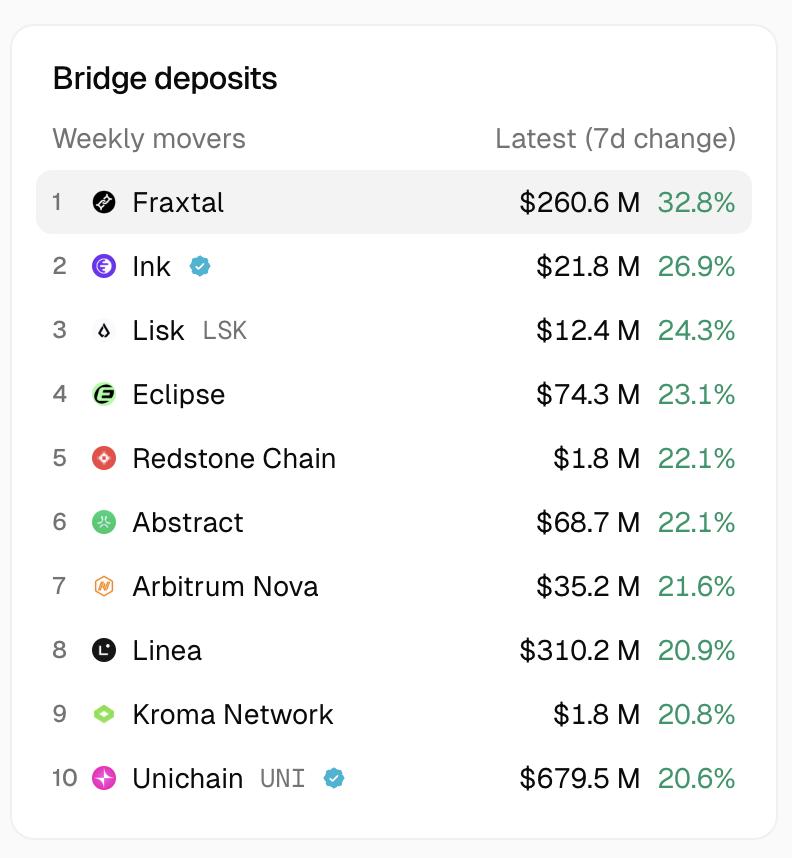Screen dimensions: 792x858
Task: Click the Lisk droplet logo icon
Action: [x=104, y=331]
